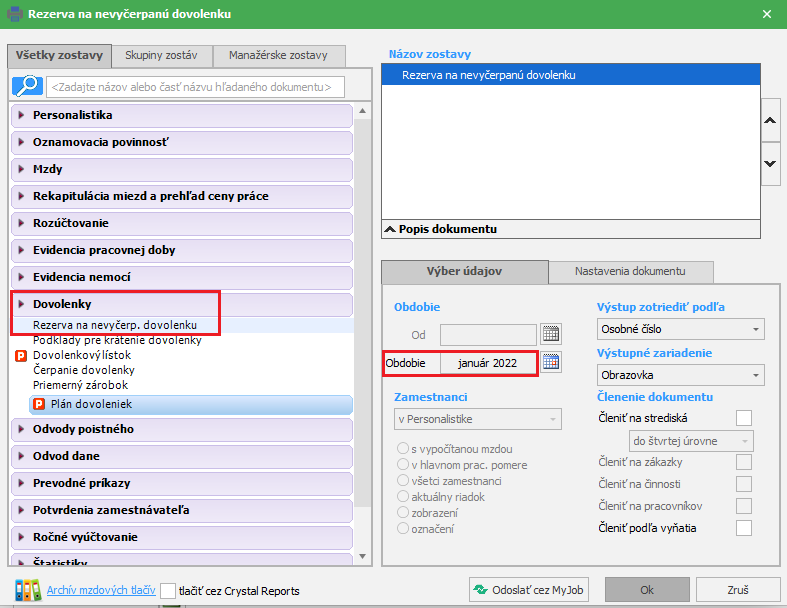Viewport: 787px width, 608px height.
Task: Expand the Evidencia nemocí group
Action: (182, 277)
